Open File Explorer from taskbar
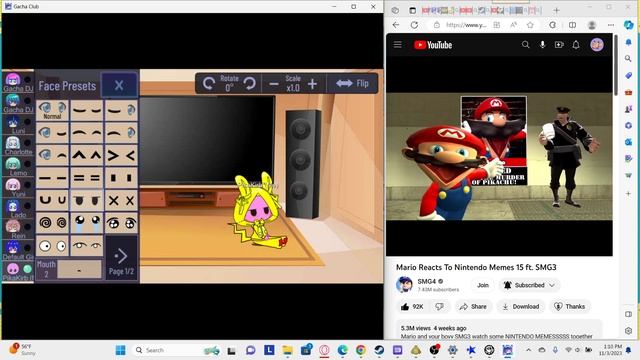Image resolution: width=640 pixels, height=360 pixels. pyautogui.click(x=287, y=350)
